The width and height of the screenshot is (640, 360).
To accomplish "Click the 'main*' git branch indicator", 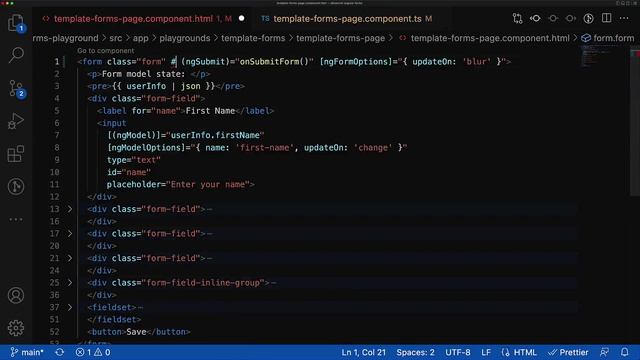I will pos(27,352).
